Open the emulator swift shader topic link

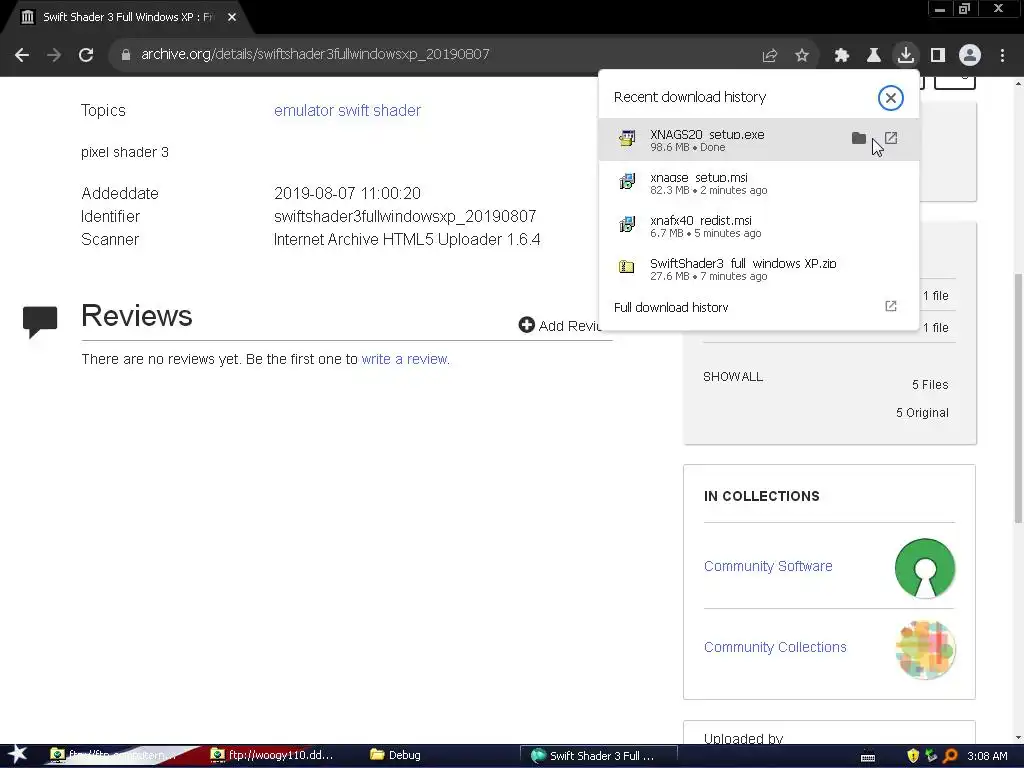click(x=347, y=110)
